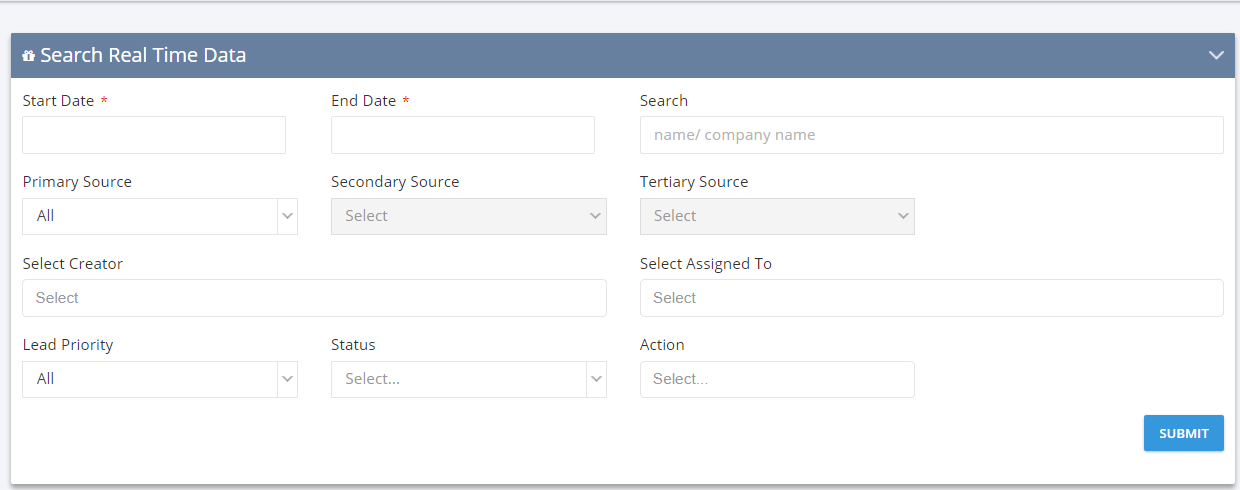This screenshot has height=490, width=1240.
Task: Submit the search form
Action: coord(1184,433)
